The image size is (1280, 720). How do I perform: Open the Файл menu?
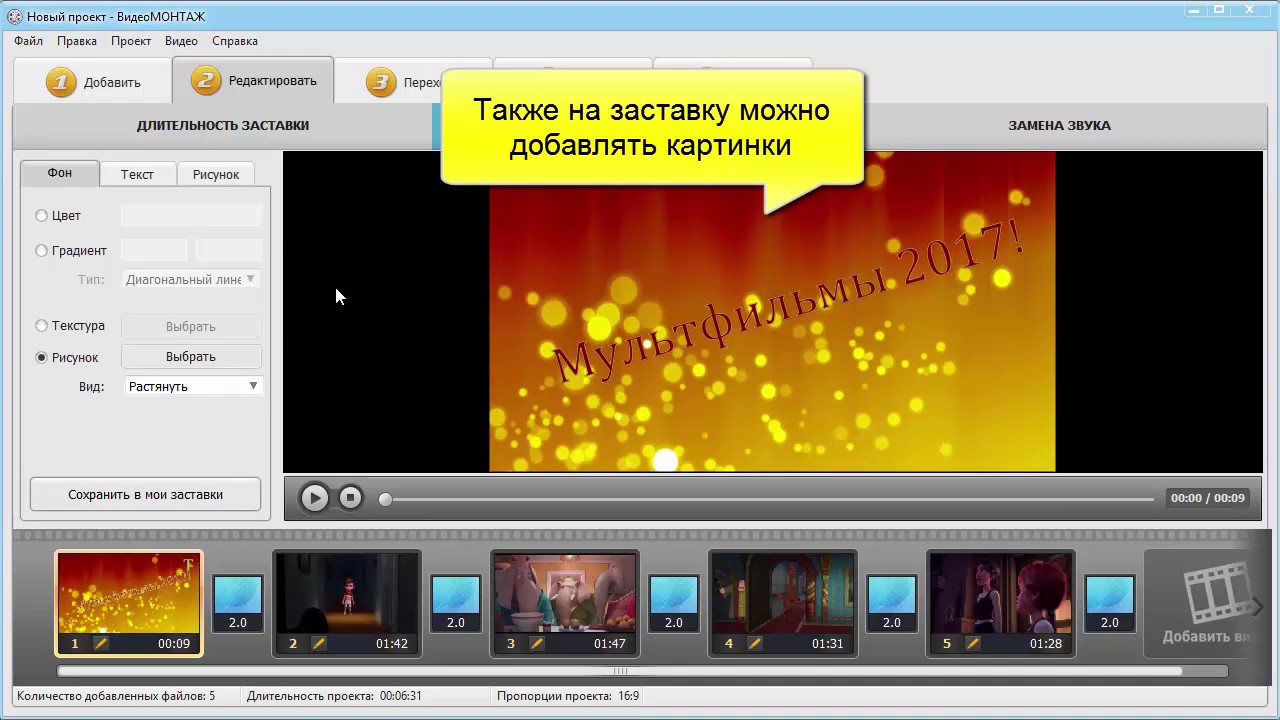pos(29,41)
